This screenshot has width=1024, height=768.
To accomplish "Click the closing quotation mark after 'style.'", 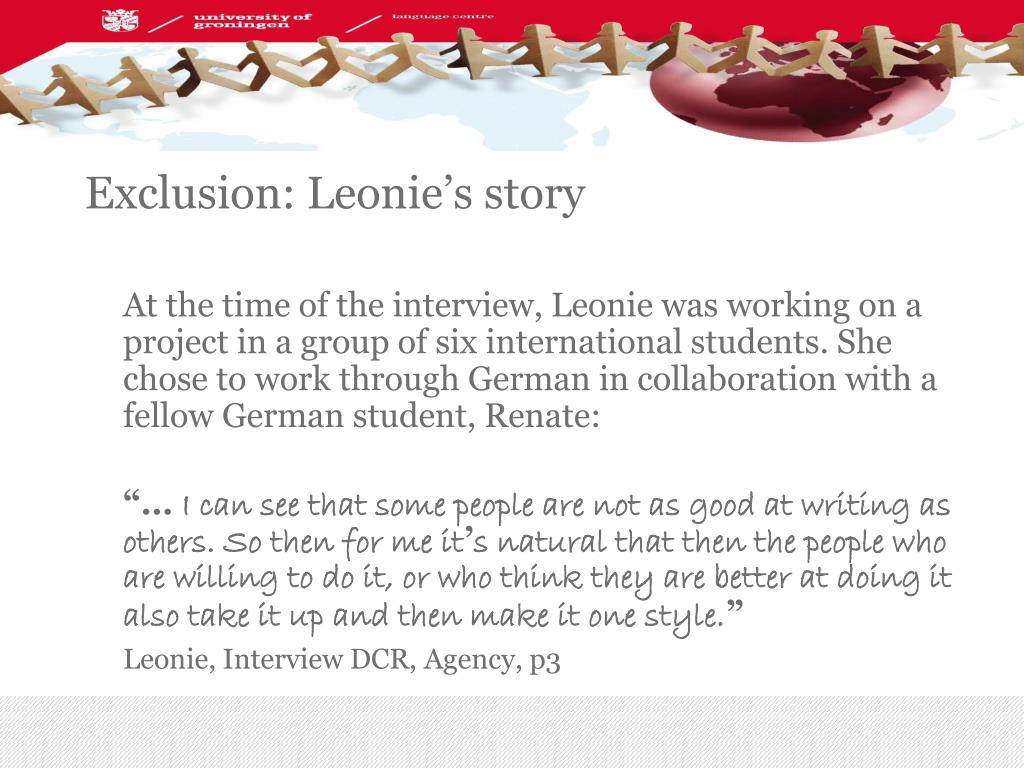I will (x=735, y=608).
